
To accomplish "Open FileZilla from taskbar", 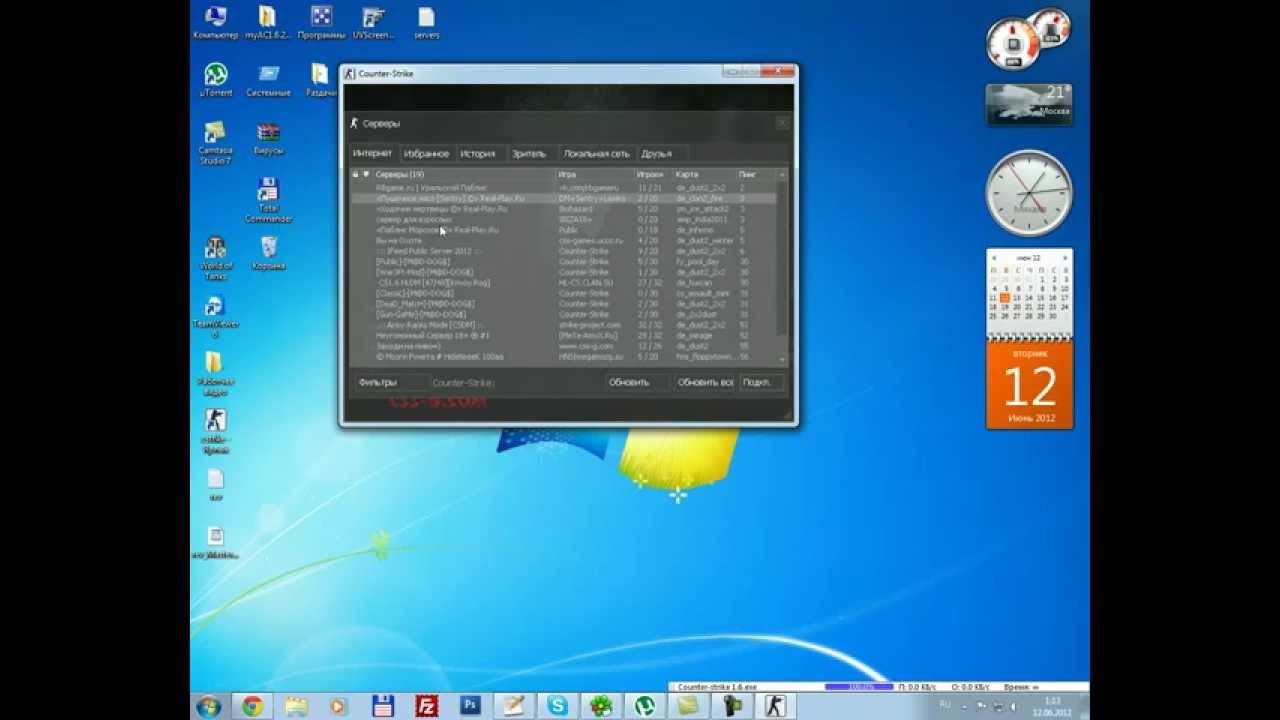I will pyautogui.click(x=426, y=706).
